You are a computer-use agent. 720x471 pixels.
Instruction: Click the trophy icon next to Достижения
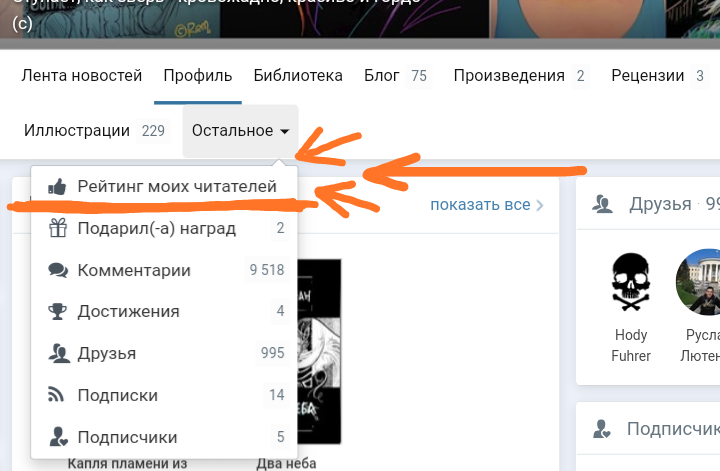click(58, 312)
